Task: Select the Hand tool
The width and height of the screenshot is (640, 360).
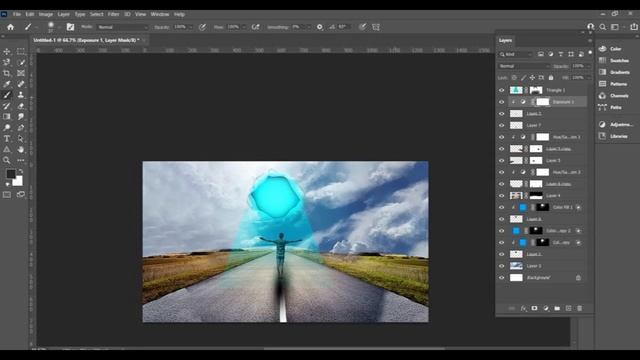Action: (x=20, y=149)
